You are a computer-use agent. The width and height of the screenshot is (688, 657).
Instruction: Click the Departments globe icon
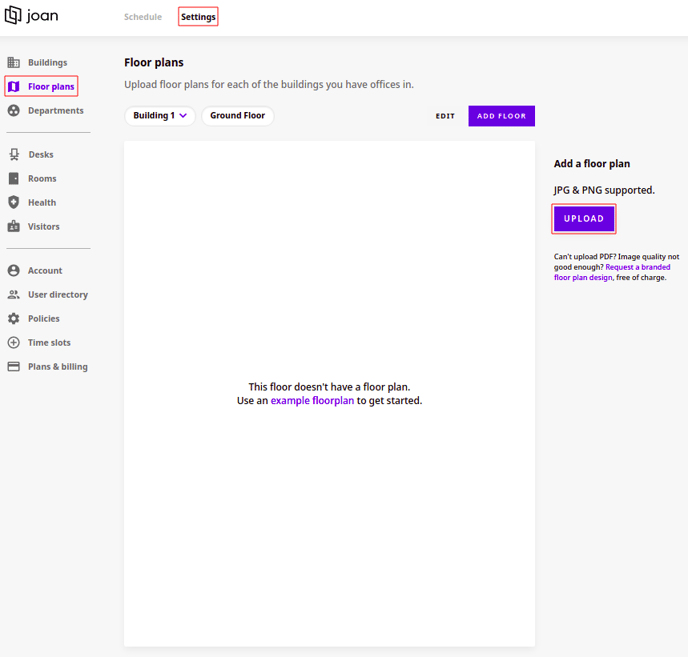pos(14,111)
